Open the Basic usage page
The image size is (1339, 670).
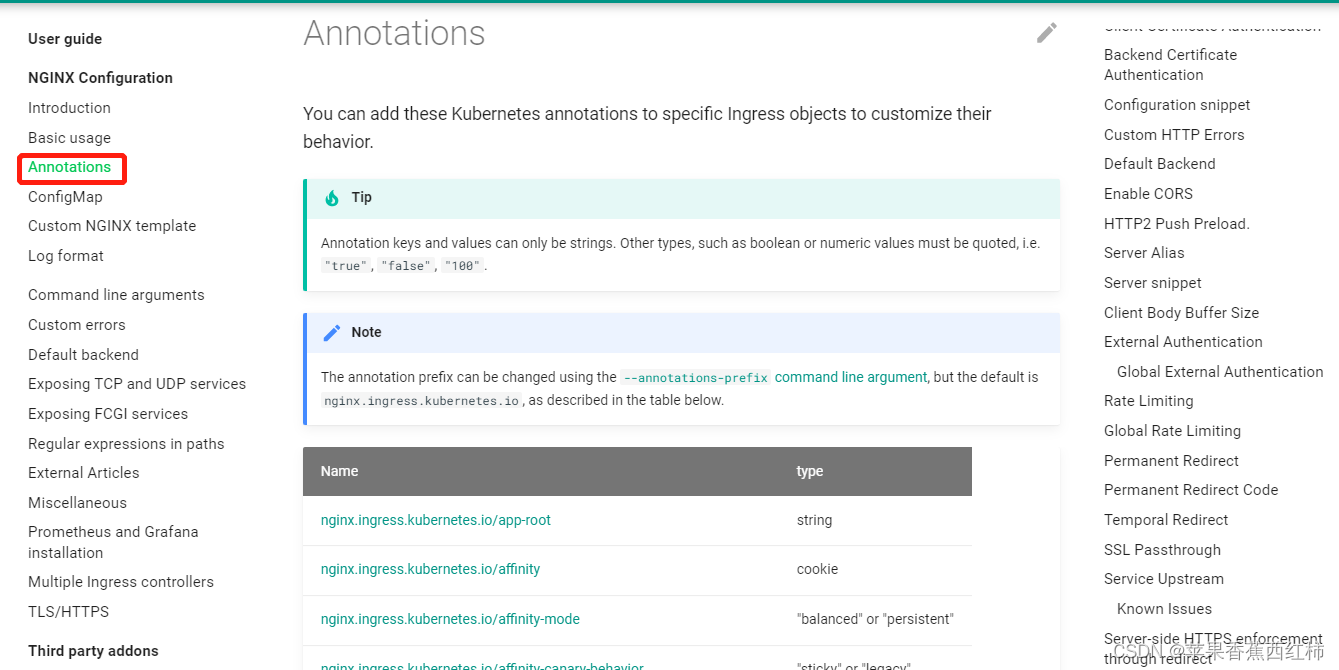coord(69,138)
